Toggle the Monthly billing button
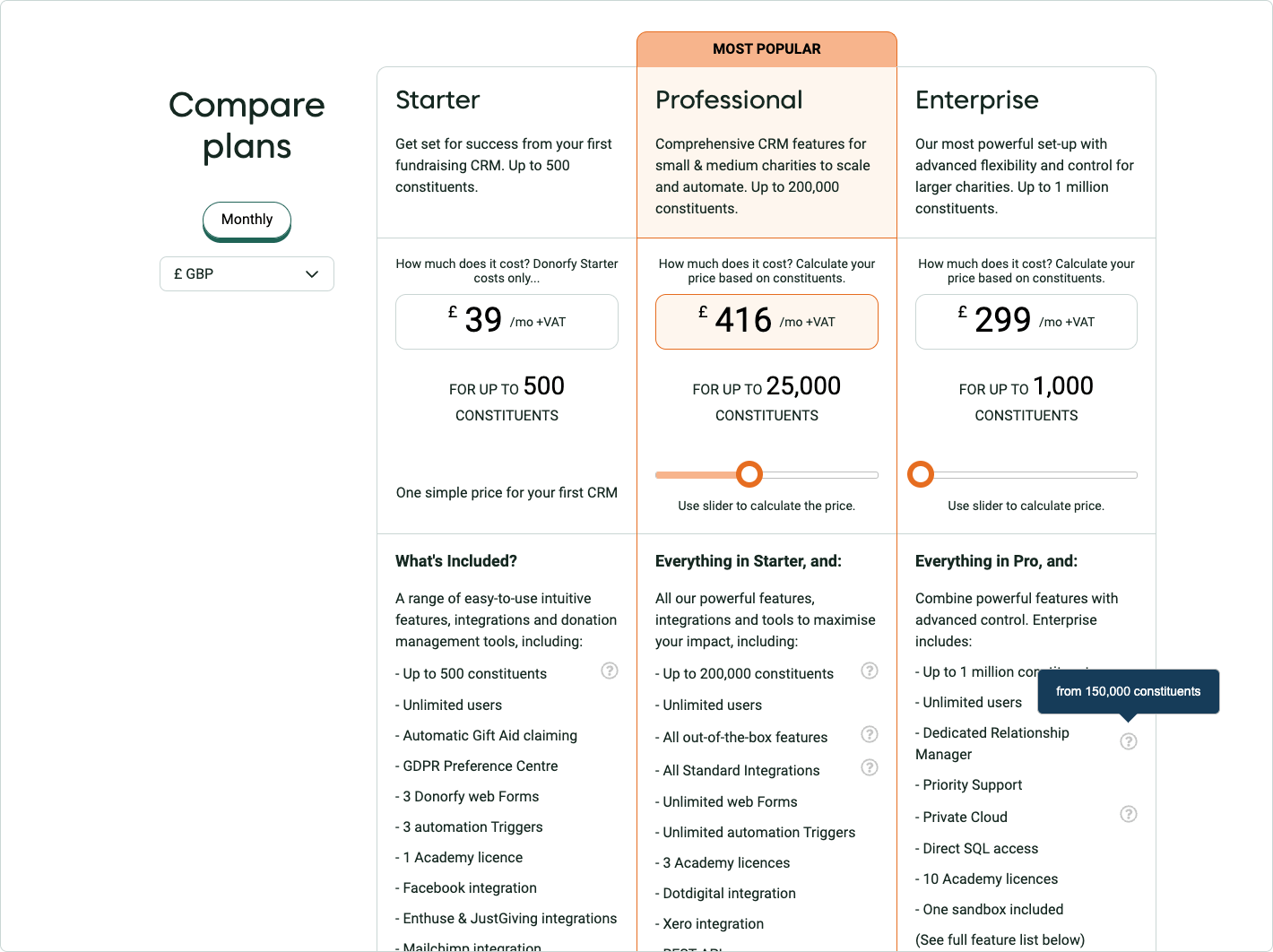This screenshot has height=952, width=1273. (247, 220)
